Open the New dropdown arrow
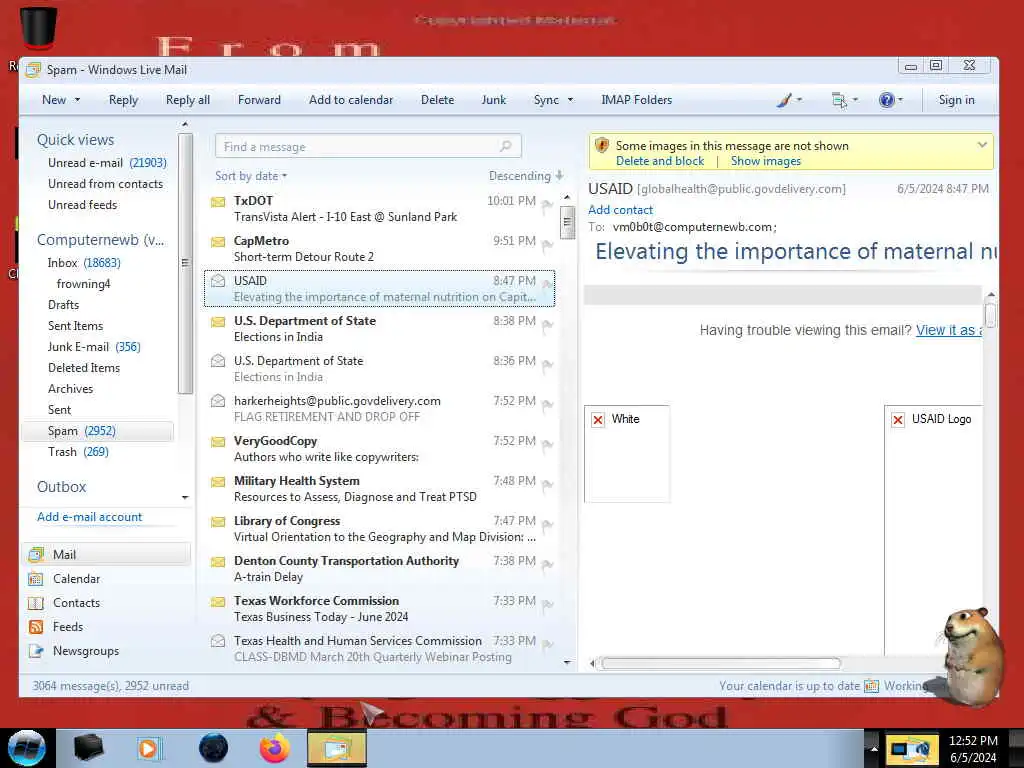1024x768 pixels. point(77,100)
